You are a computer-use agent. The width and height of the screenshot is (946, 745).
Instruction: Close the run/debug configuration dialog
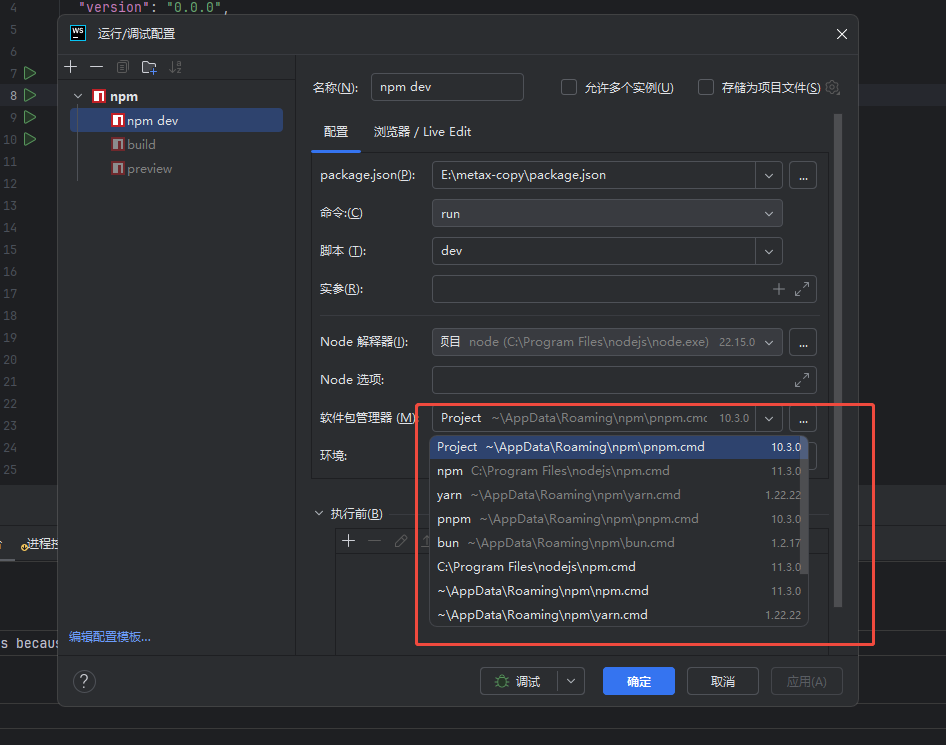[842, 34]
